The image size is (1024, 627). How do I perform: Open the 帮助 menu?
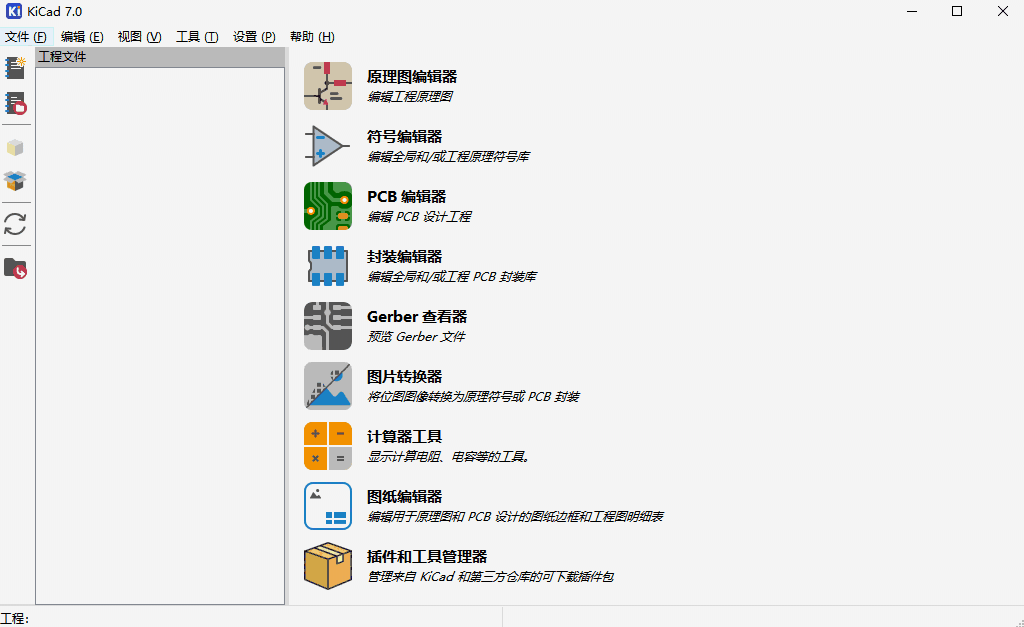point(311,36)
